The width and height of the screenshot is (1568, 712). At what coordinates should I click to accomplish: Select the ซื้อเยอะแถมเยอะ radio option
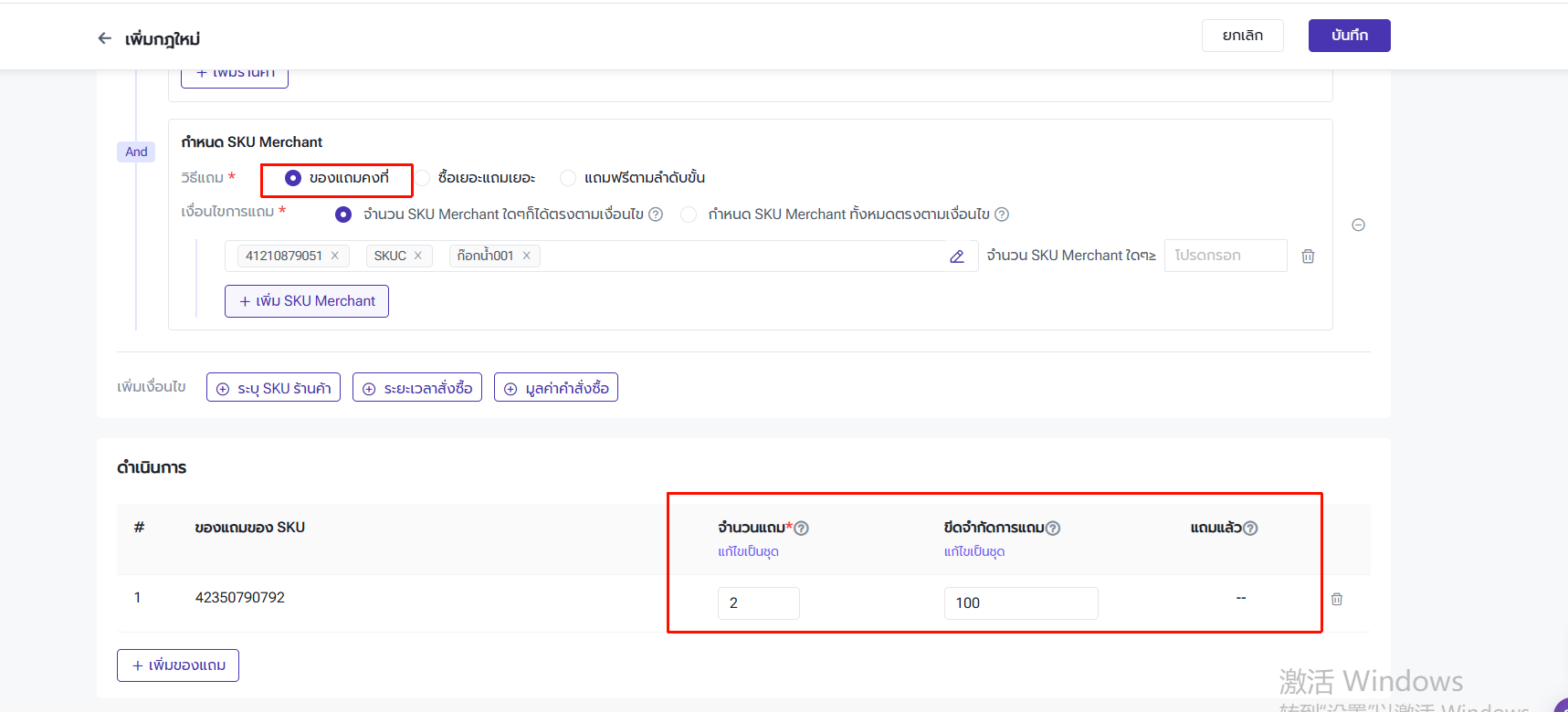pos(423,178)
